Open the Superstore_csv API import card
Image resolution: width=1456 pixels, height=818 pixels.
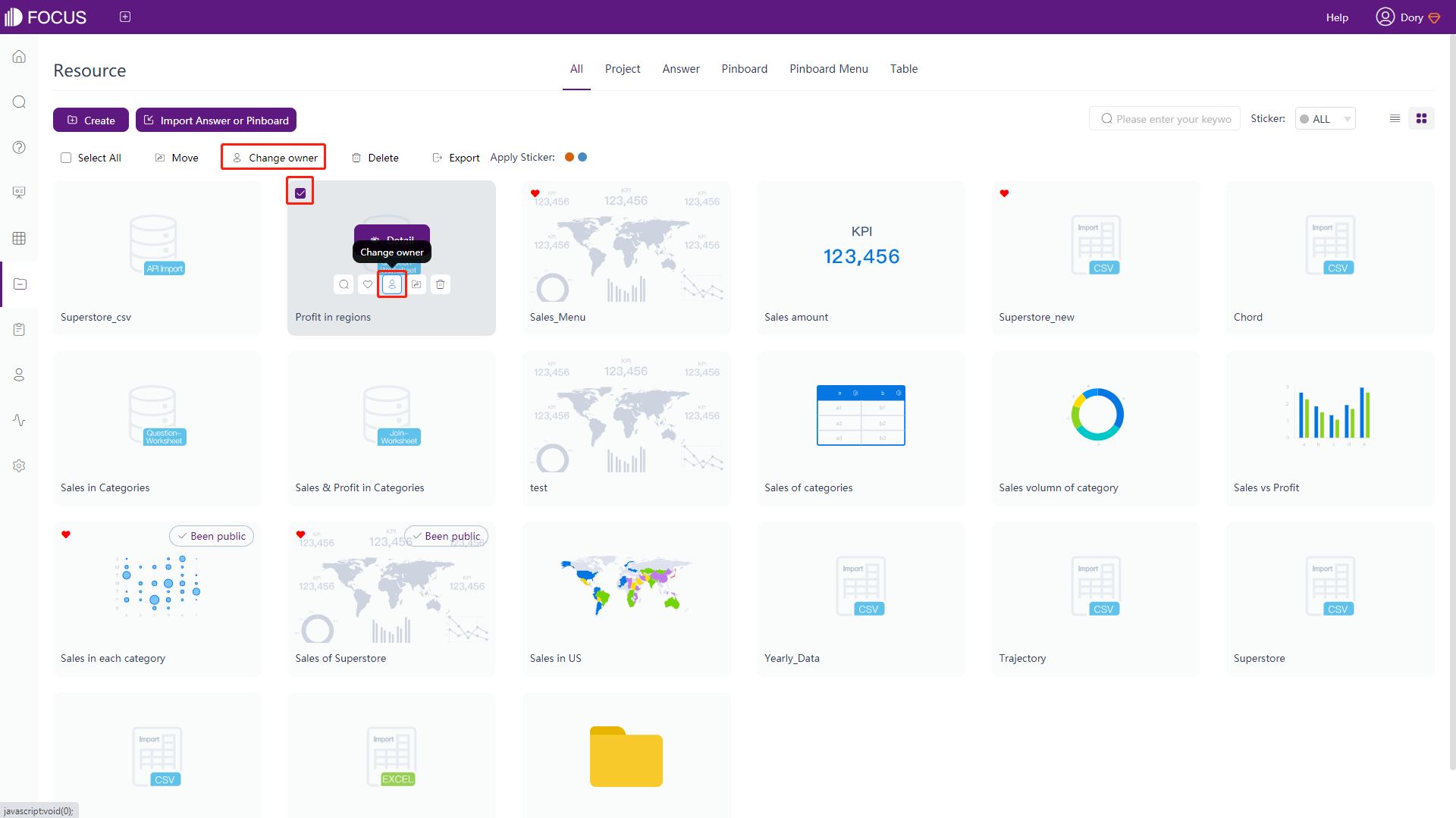click(157, 258)
